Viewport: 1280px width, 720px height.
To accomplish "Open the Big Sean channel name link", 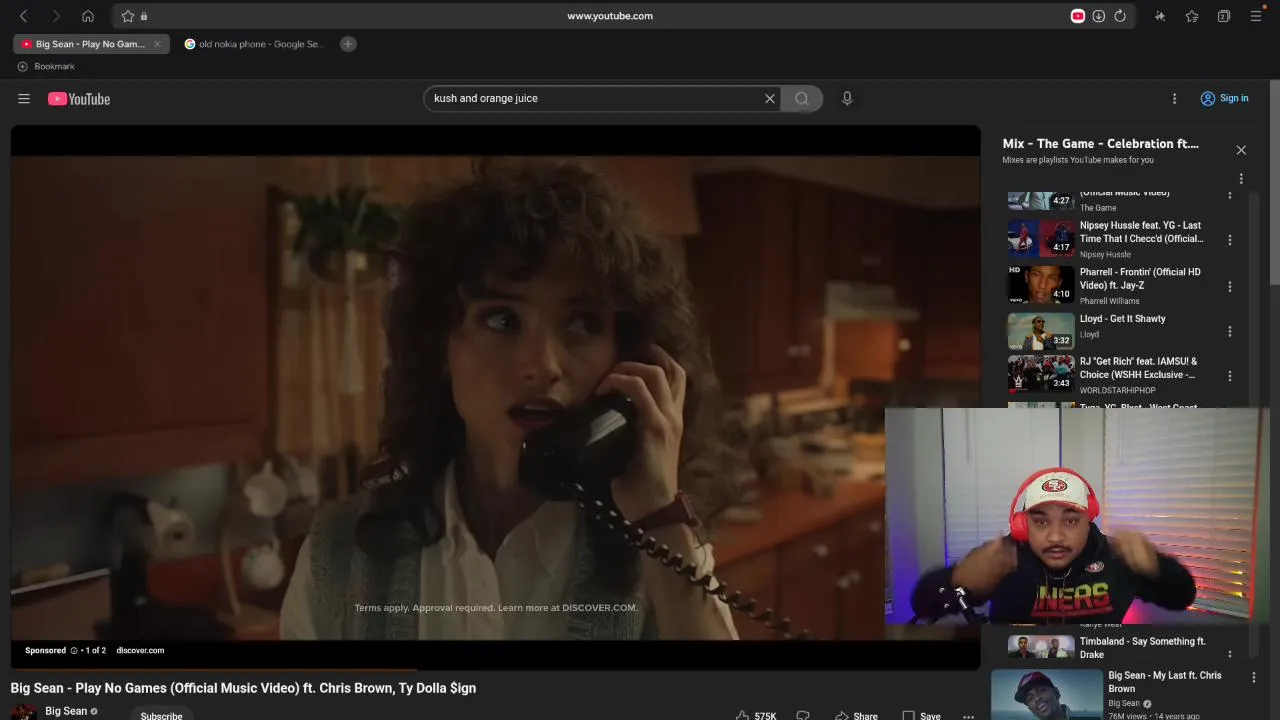I will coord(66,711).
